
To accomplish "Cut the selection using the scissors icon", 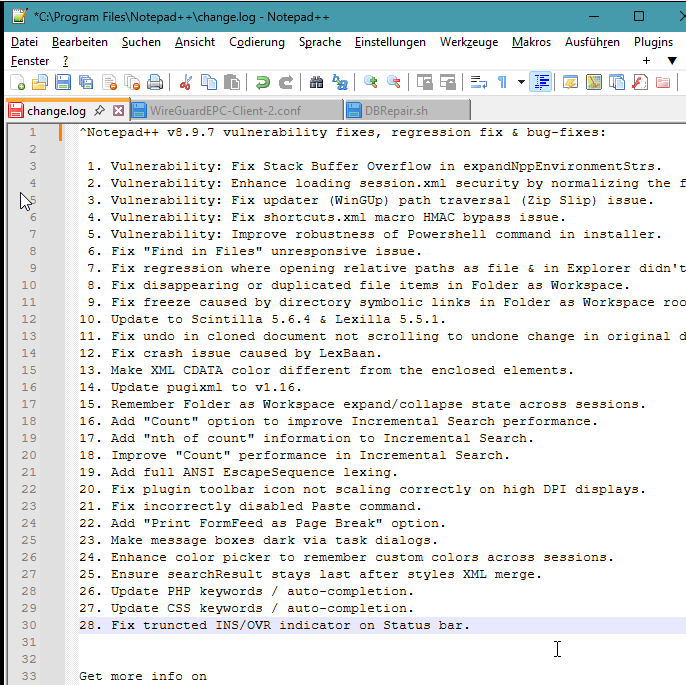I will click(186, 82).
